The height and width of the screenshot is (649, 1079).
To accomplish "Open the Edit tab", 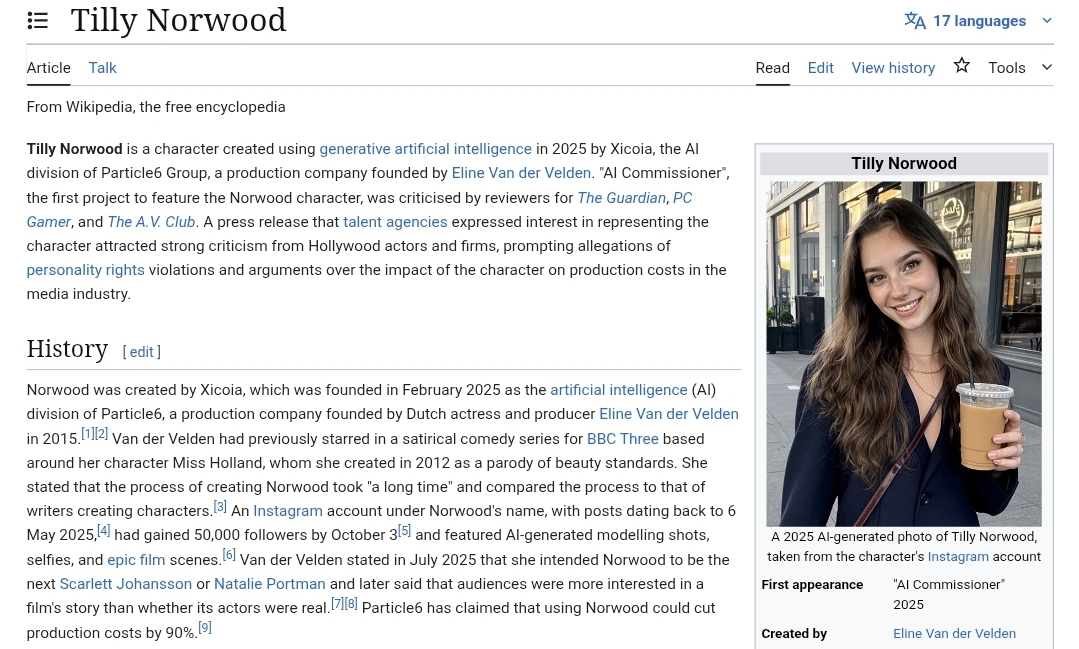I will (x=820, y=67).
